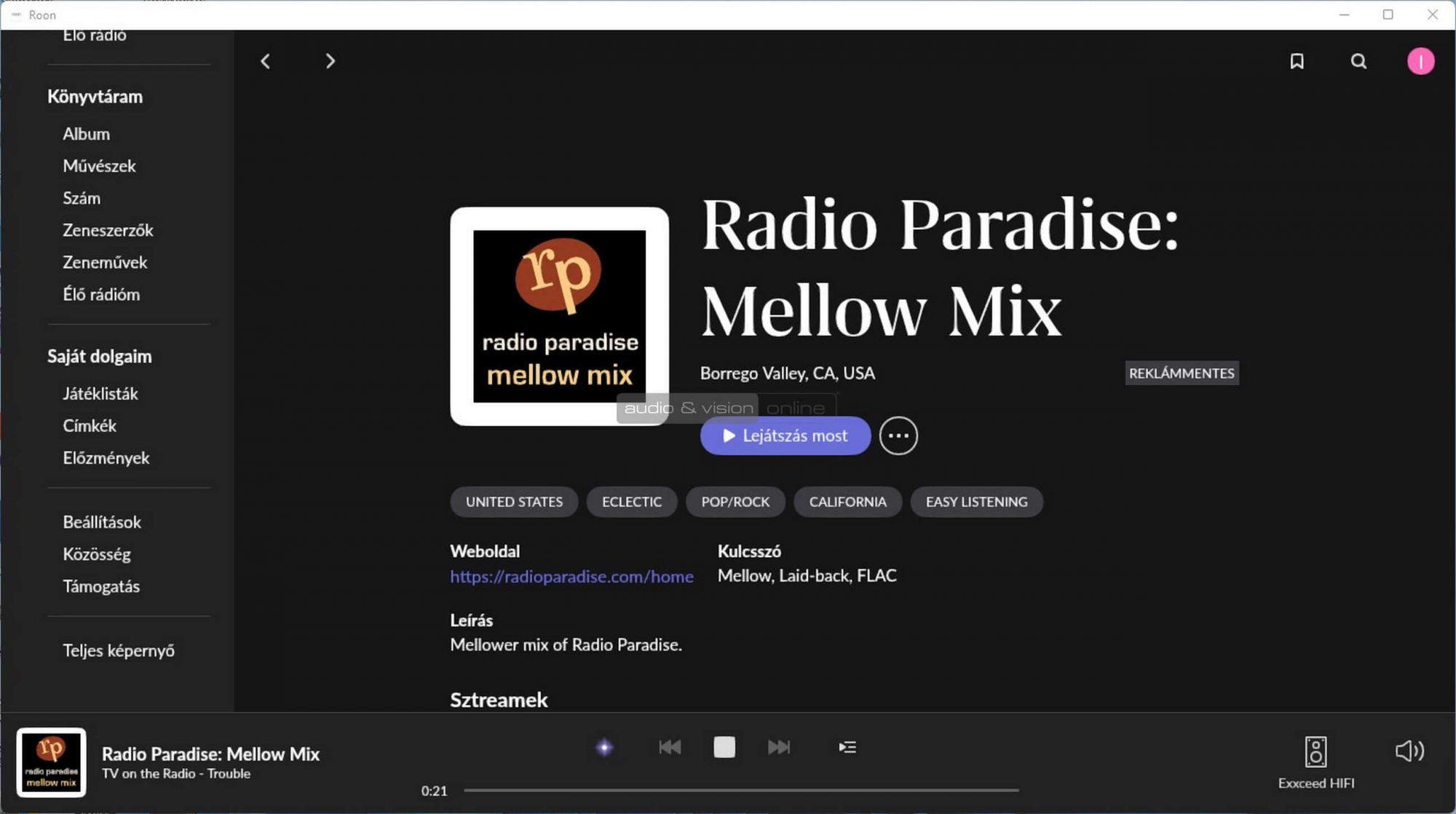
Task: Skip to next track
Action: pyautogui.click(x=779, y=747)
